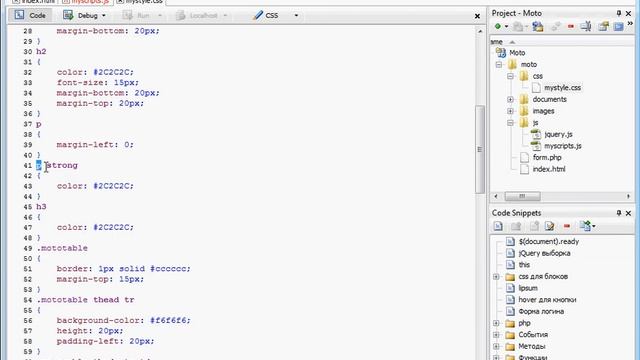Collapse the moto folder node
Image resolution: width=640 pixels, height=360 pixels.
[x=499, y=64]
